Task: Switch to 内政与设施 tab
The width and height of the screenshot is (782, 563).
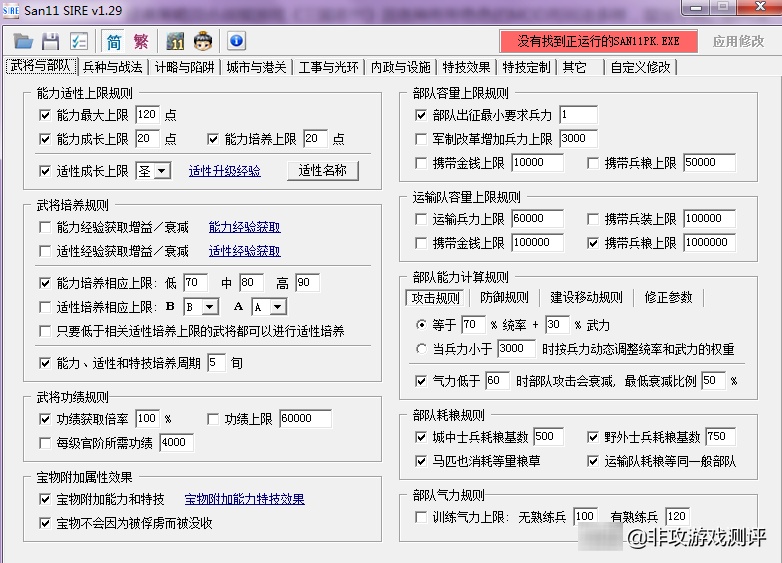Action: 400,67
